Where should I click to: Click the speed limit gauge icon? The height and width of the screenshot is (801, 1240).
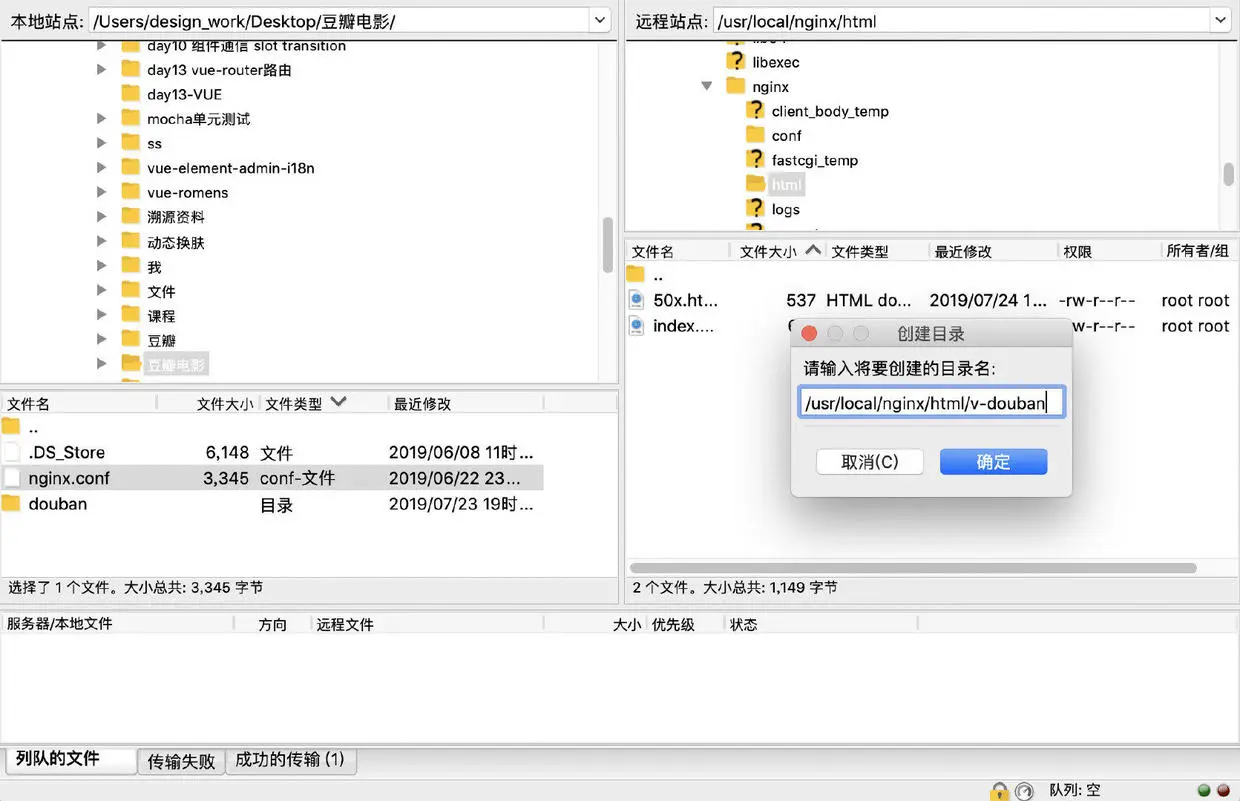coord(1024,791)
